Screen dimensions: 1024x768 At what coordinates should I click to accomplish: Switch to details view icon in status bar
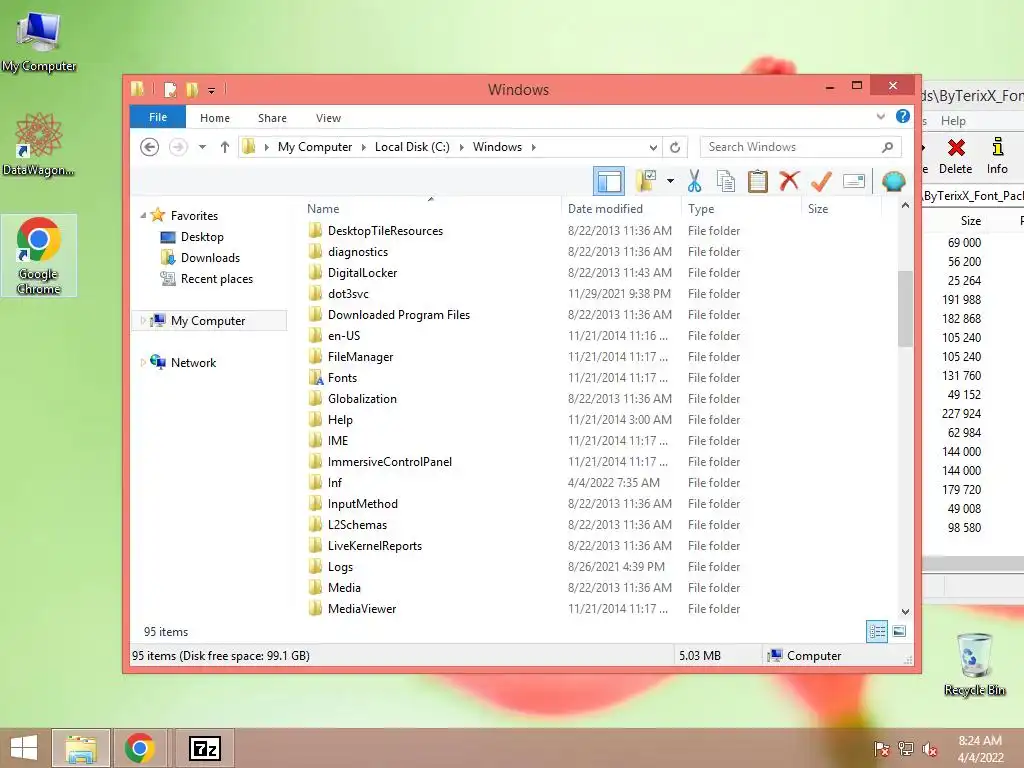pos(877,632)
